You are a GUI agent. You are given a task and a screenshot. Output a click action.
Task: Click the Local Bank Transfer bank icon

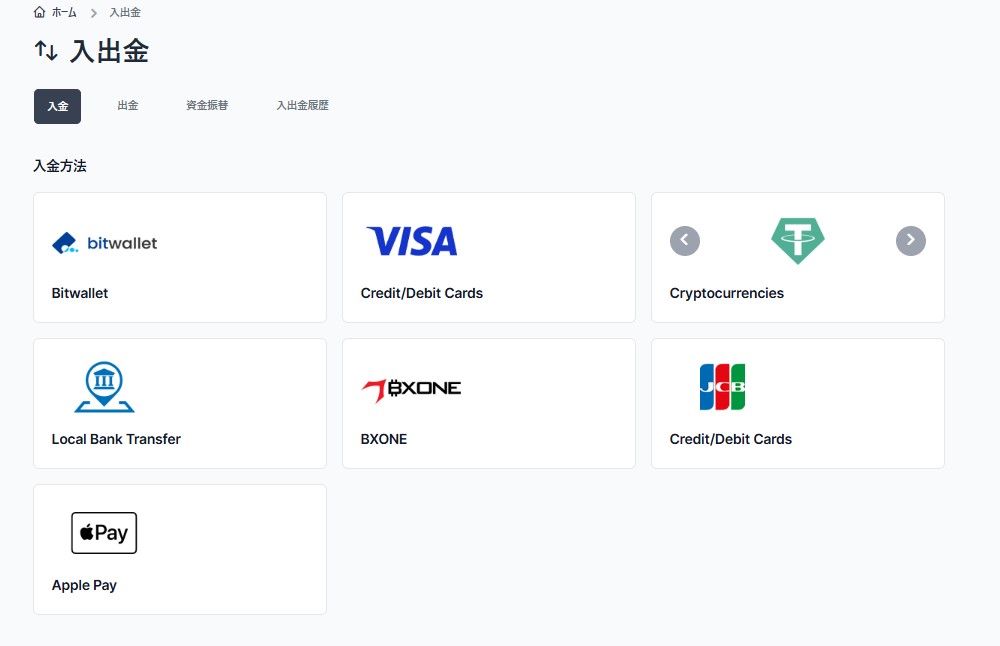pyautogui.click(x=104, y=387)
